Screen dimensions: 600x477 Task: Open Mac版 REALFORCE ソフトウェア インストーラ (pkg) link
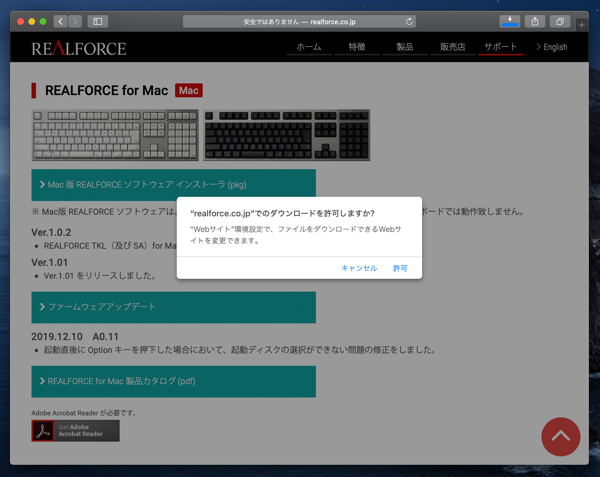pos(174,185)
